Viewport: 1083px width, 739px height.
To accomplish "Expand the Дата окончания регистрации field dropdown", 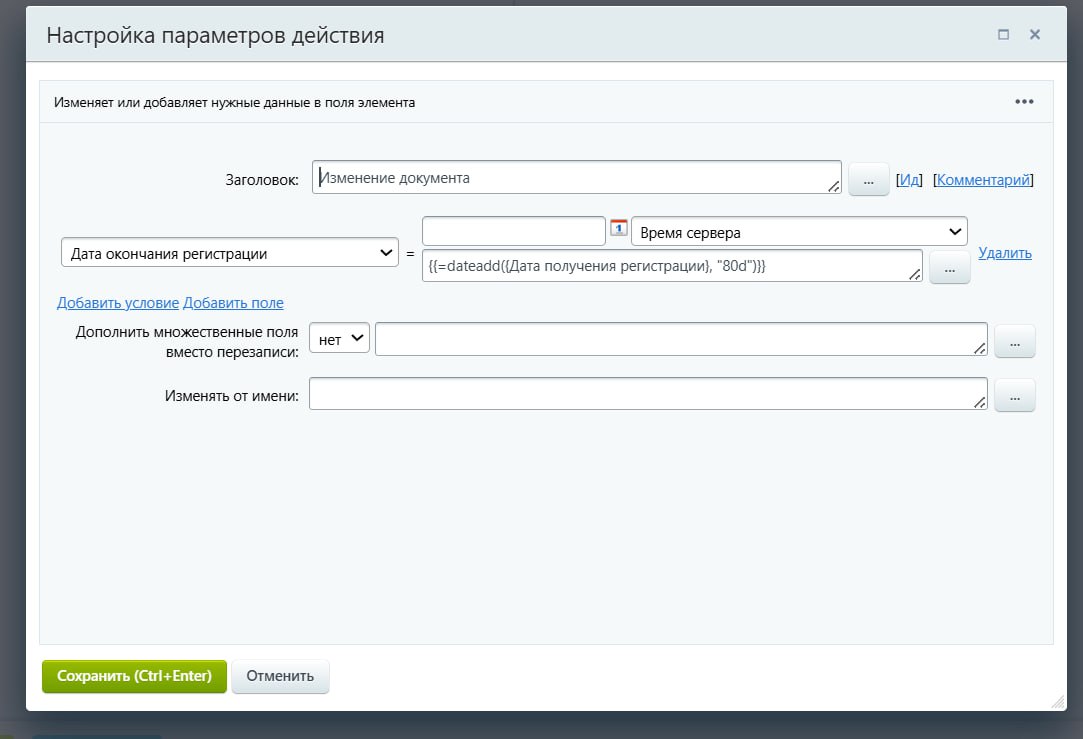I will pyautogui.click(x=230, y=254).
